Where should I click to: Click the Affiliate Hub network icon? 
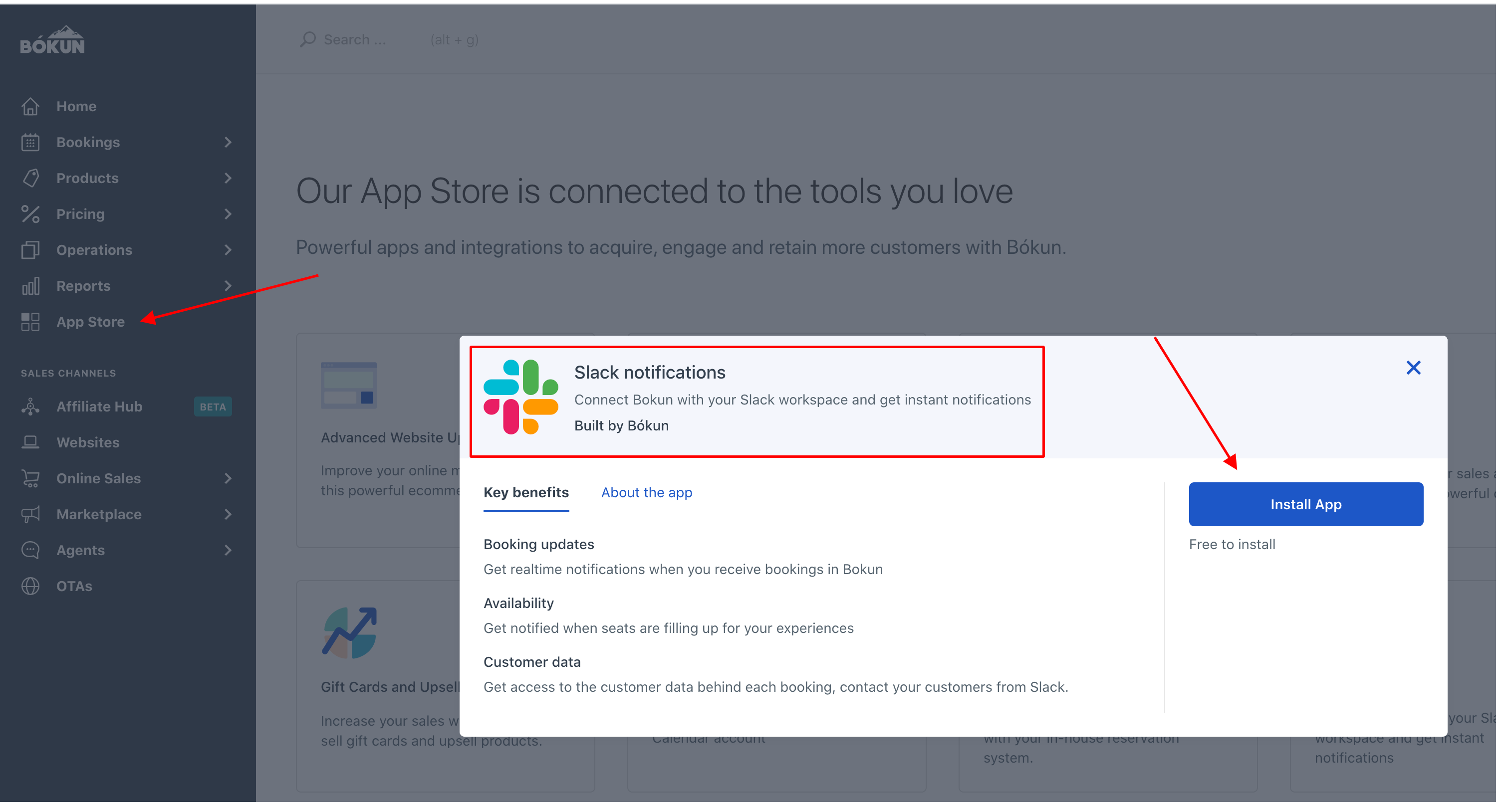30,409
